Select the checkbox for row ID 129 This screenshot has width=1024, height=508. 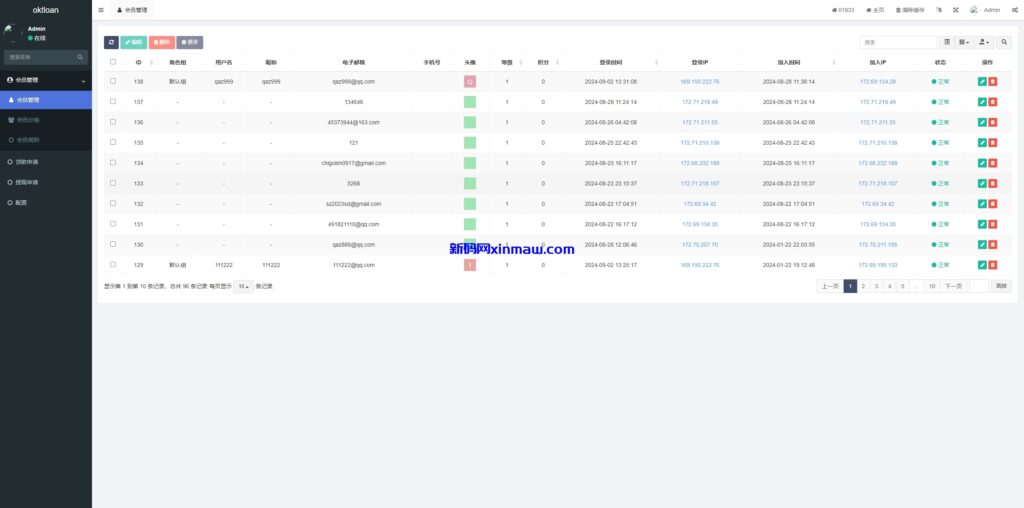(113, 265)
